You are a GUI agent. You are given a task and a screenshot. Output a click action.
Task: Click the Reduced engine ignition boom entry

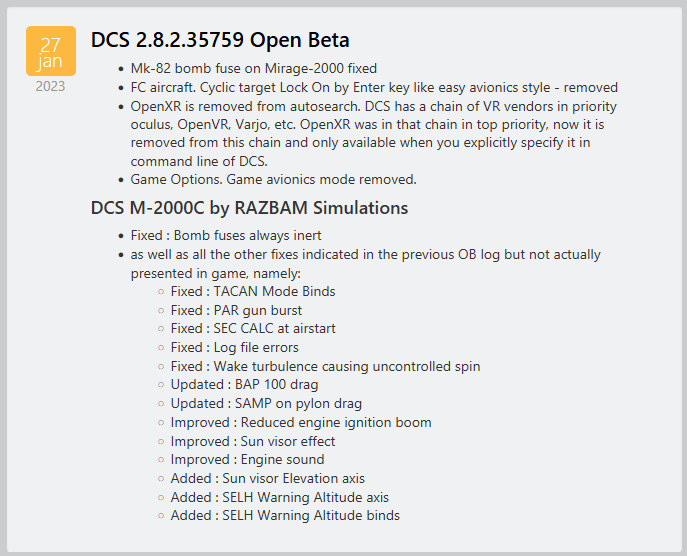pos(301,422)
